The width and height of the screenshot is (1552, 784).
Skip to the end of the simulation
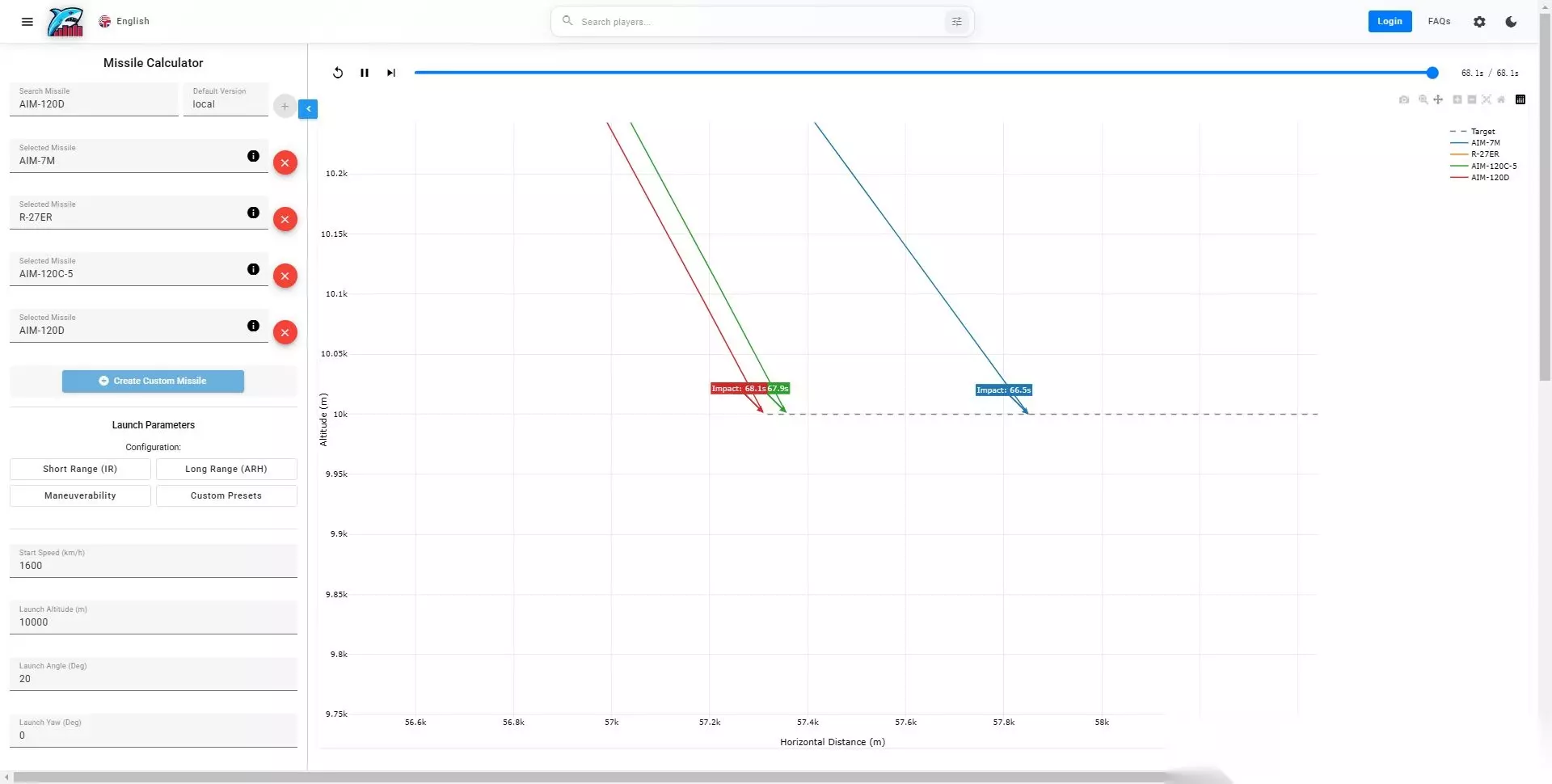(391, 73)
